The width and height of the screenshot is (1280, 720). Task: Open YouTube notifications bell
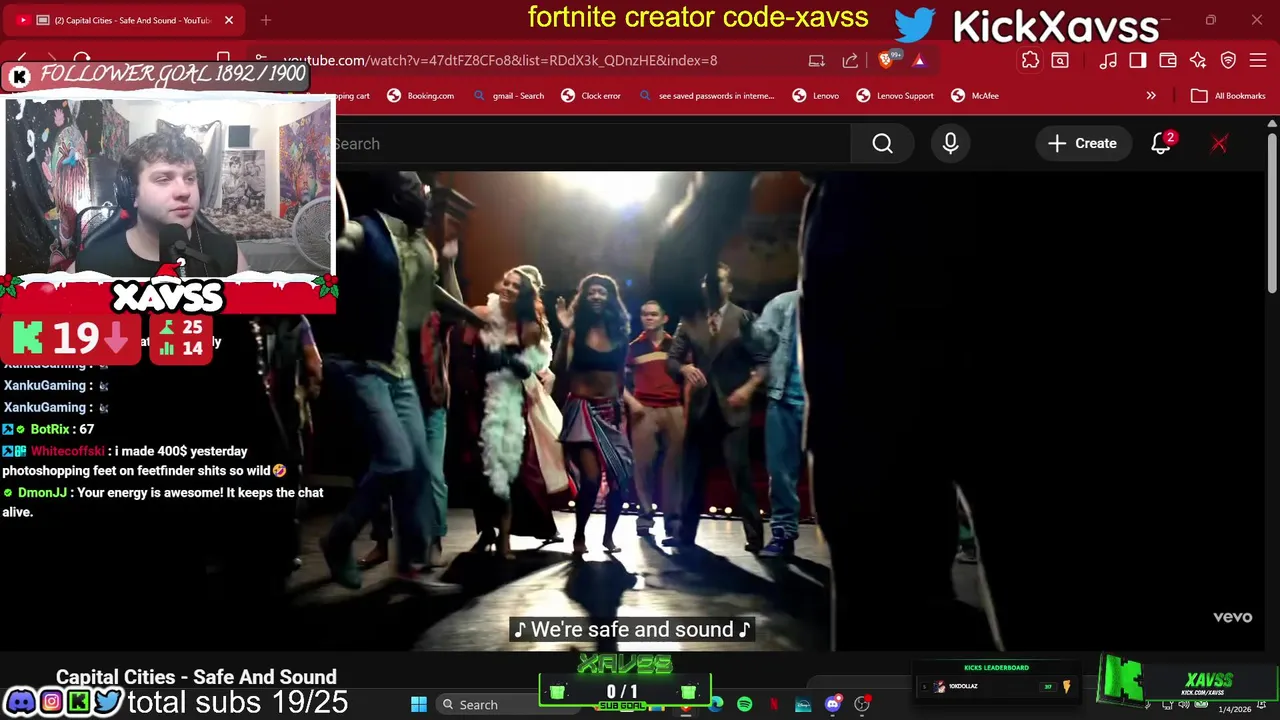(1160, 144)
